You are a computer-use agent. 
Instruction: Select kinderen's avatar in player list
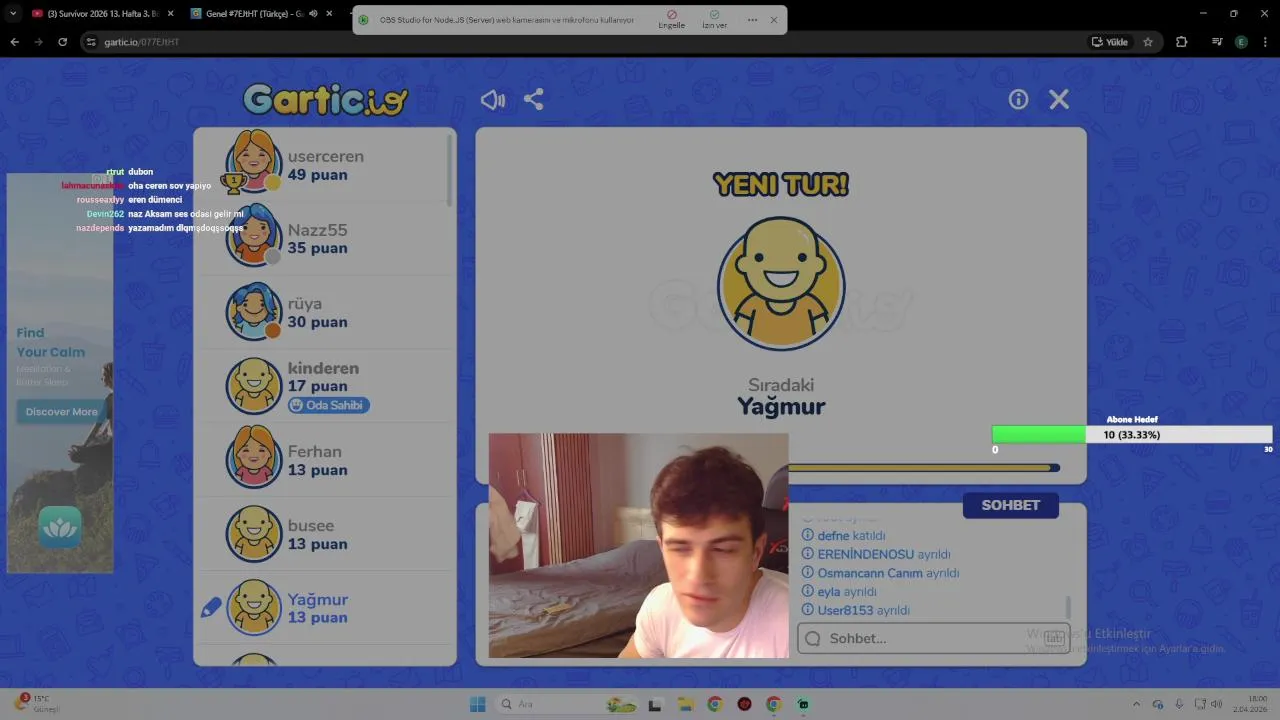click(253, 385)
